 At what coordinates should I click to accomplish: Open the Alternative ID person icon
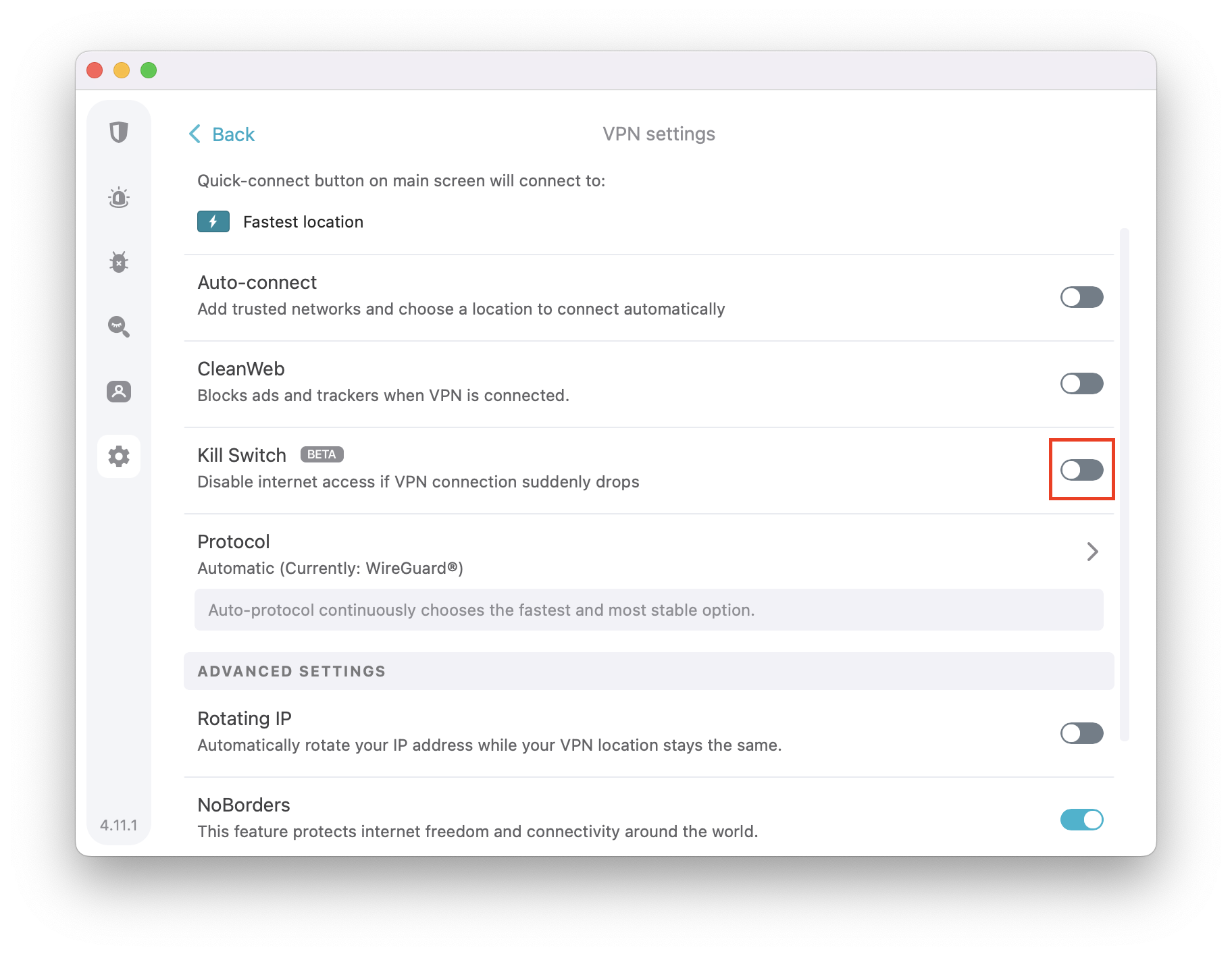pos(119,392)
